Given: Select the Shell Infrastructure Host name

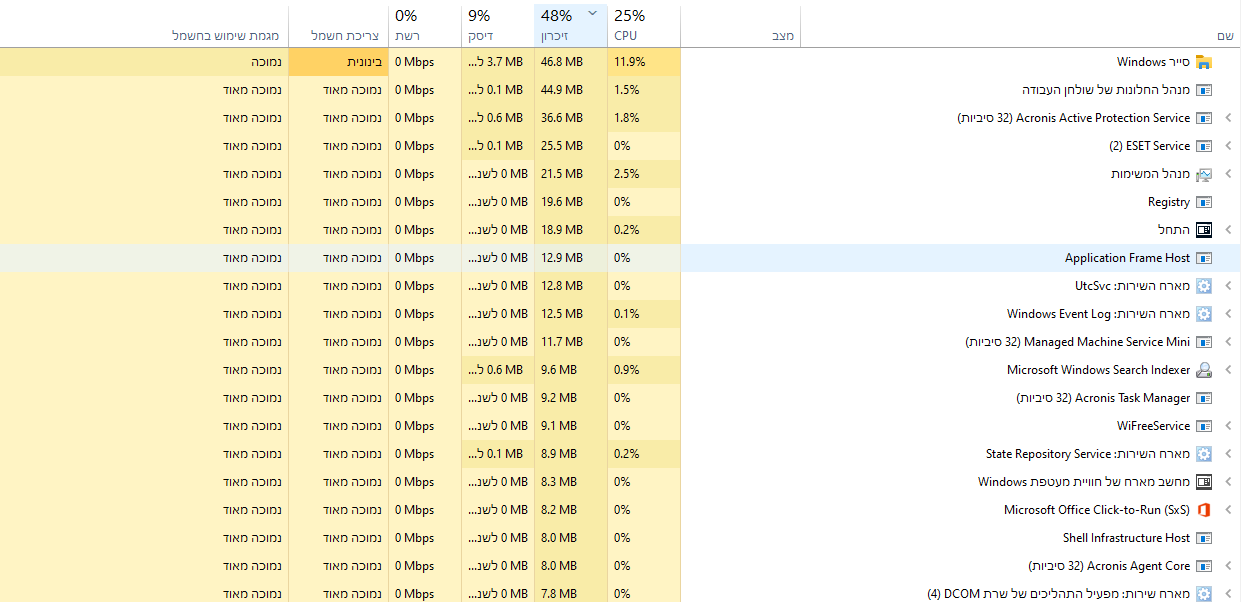Looking at the screenshot, I should click(x=1126, y=538).
